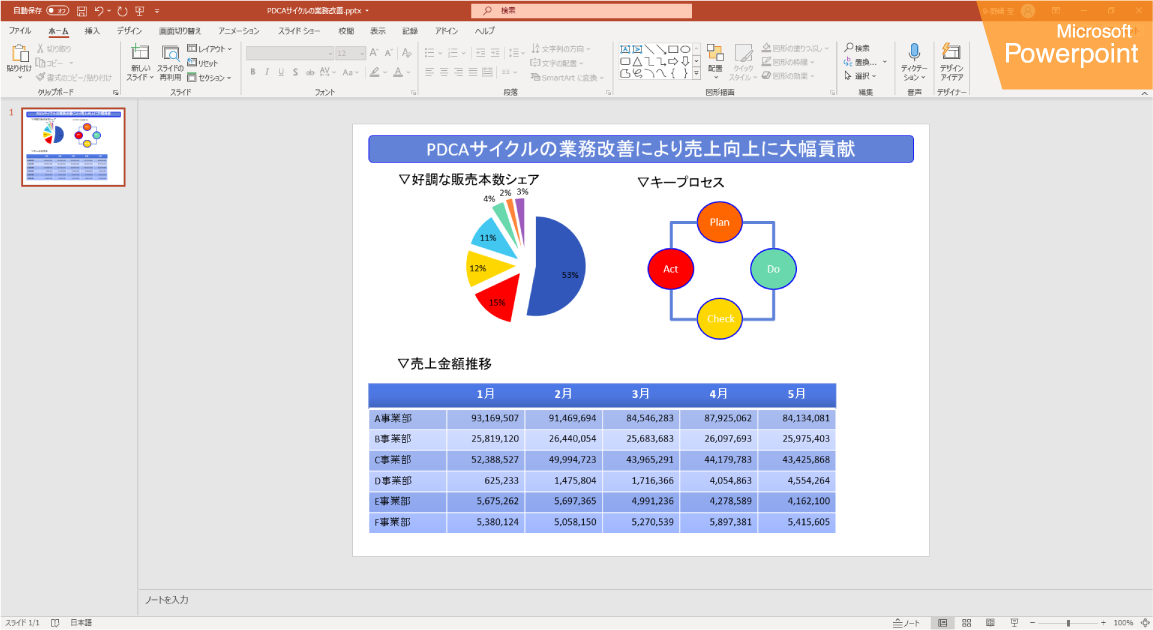
Task: Click the New Slide icon
Action: (140, 52)
